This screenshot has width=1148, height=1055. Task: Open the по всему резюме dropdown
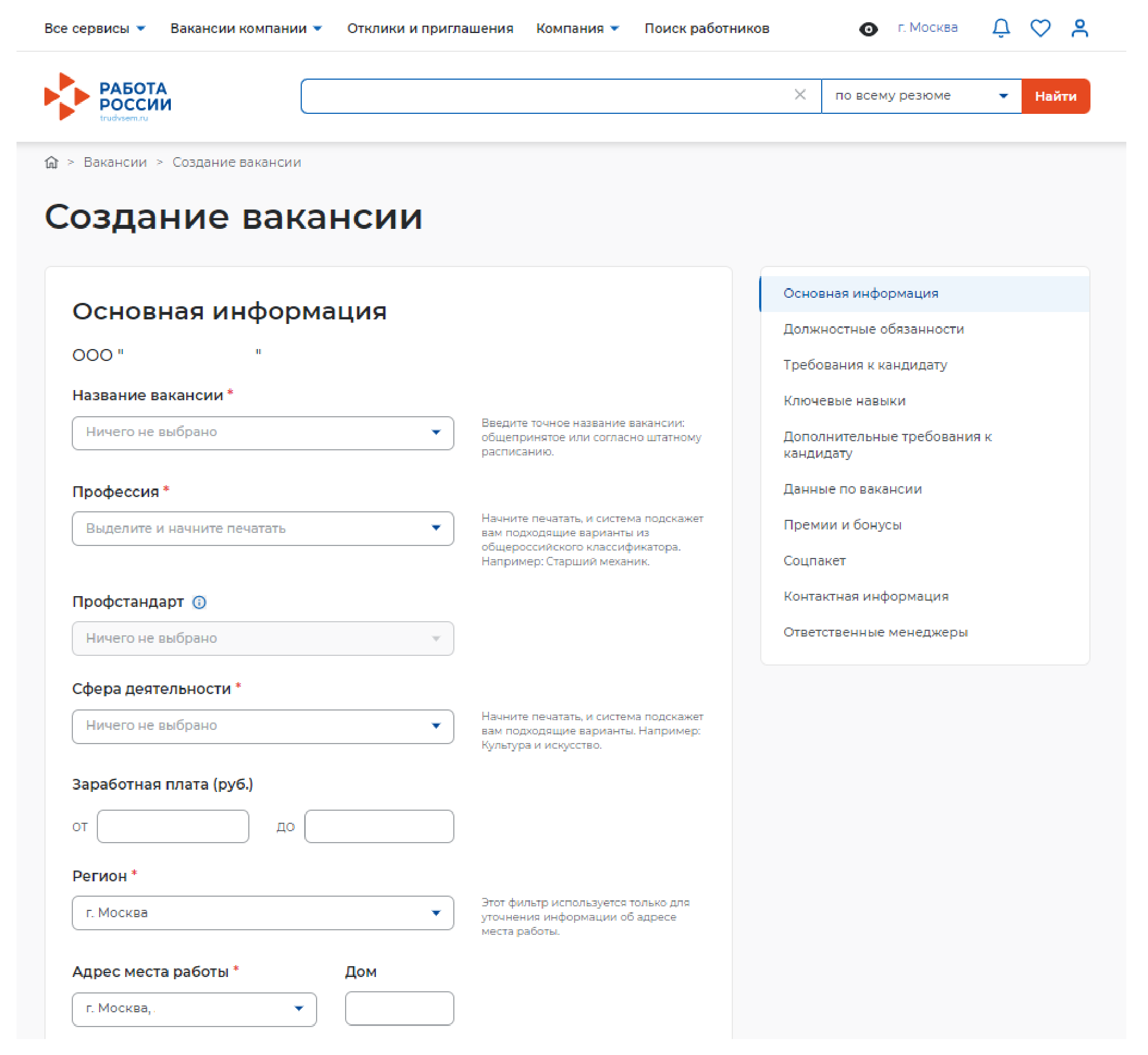click(x=921, y=96)
